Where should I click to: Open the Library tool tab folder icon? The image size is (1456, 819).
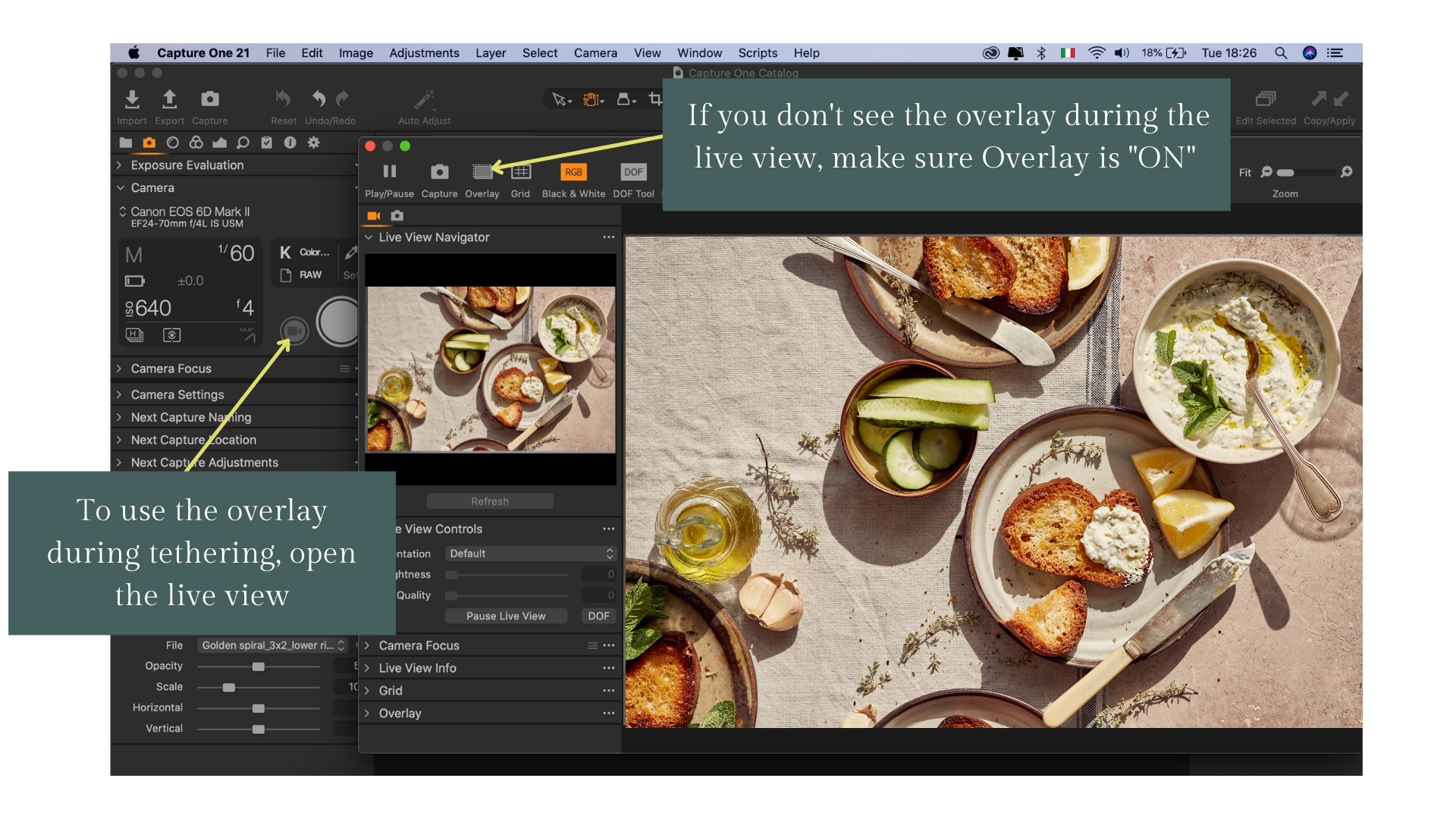[126, 143]
